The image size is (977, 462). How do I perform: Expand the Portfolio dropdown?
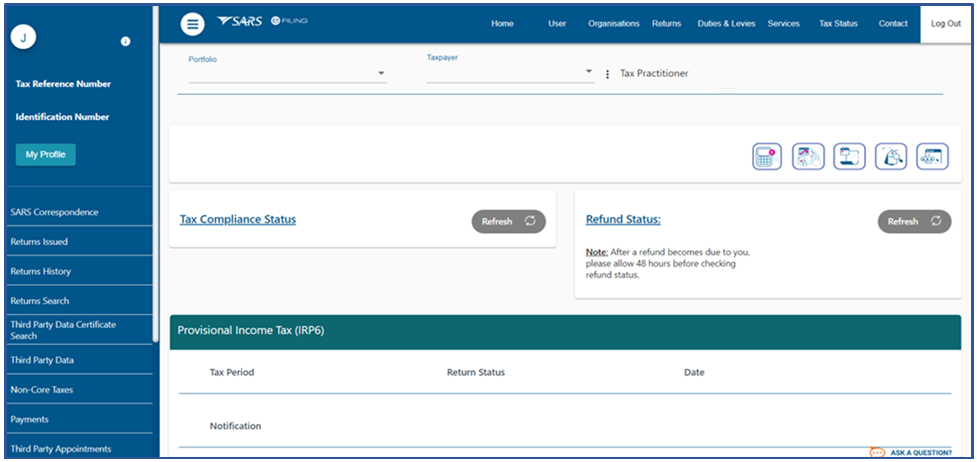pyautogui.click(x=381, y=74)
